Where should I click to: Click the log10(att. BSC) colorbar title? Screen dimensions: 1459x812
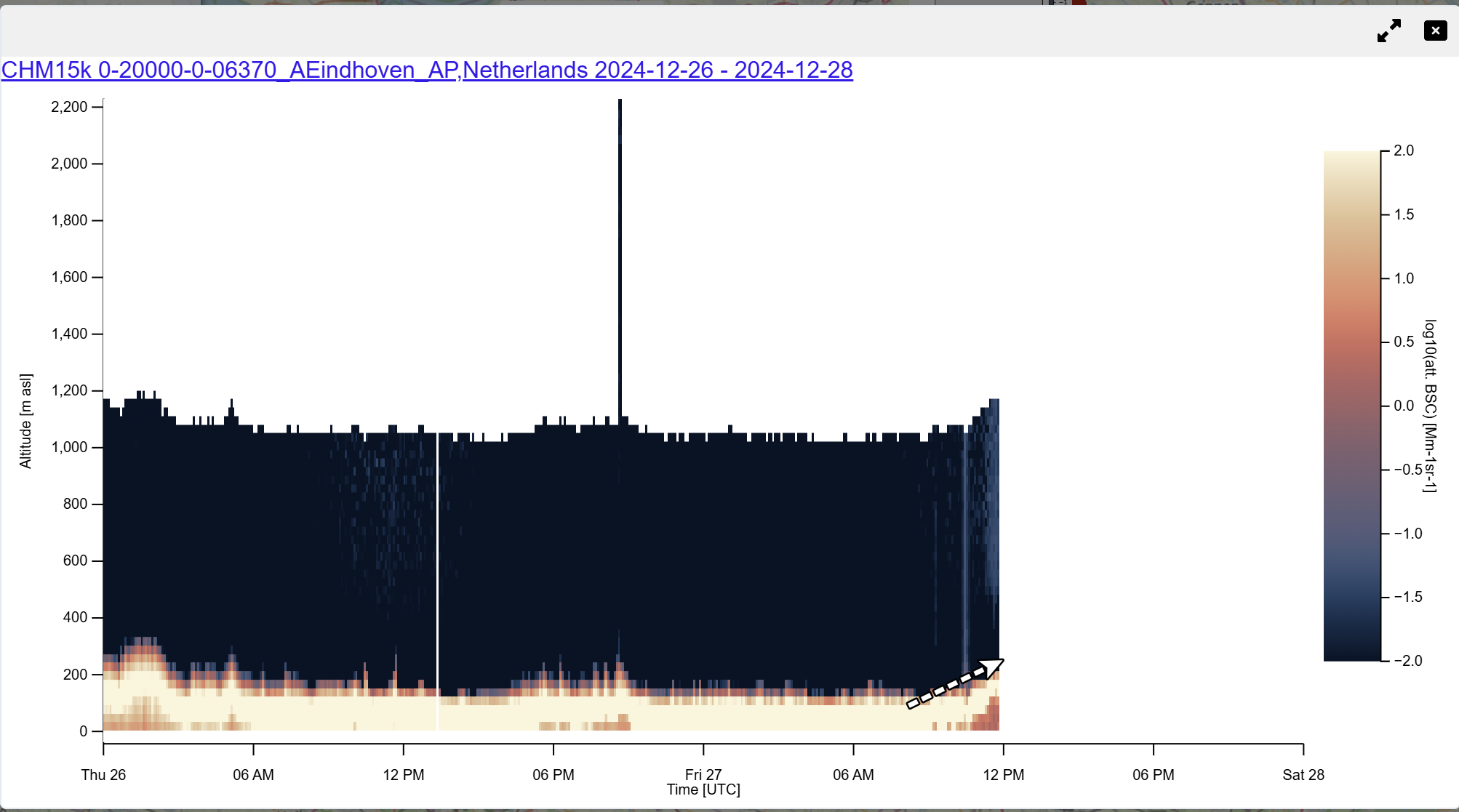(x=1430, y=406)
